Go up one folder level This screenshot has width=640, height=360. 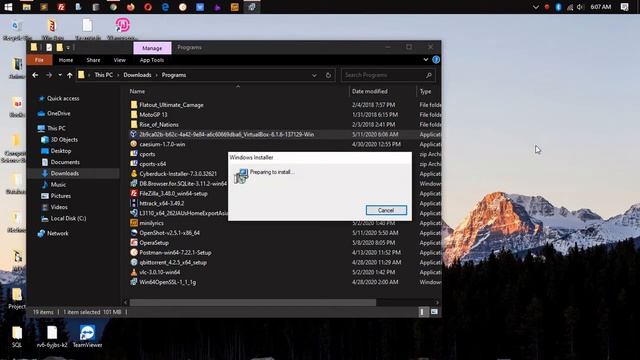70,75
